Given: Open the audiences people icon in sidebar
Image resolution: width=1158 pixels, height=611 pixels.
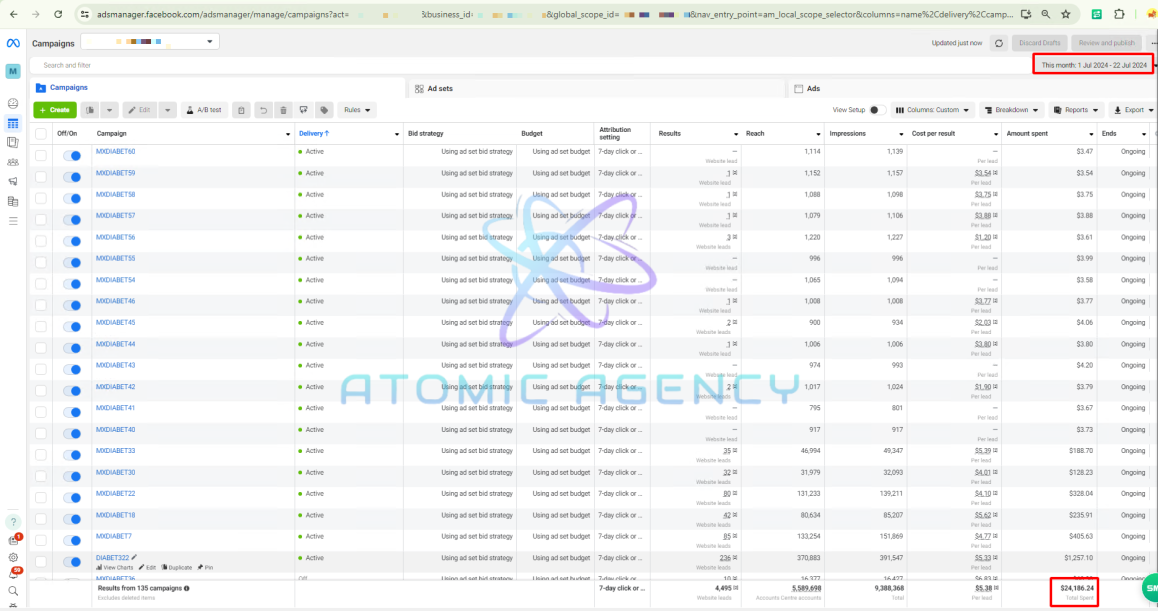Looking at the screenshot, I should (13, 162).
